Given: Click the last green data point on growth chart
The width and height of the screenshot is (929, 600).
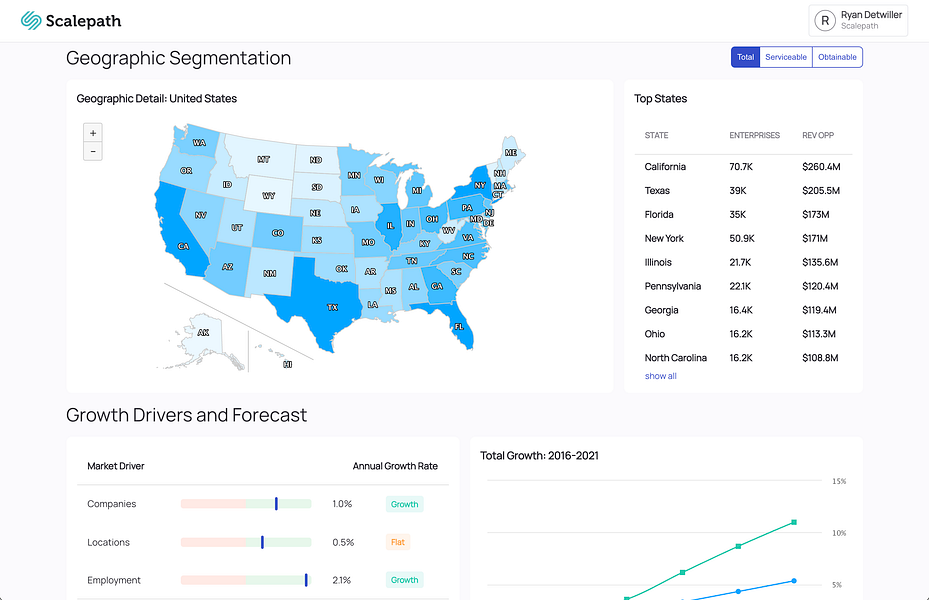Looking at the screenshot, I should pyautogui.click(x=794, y=522).
